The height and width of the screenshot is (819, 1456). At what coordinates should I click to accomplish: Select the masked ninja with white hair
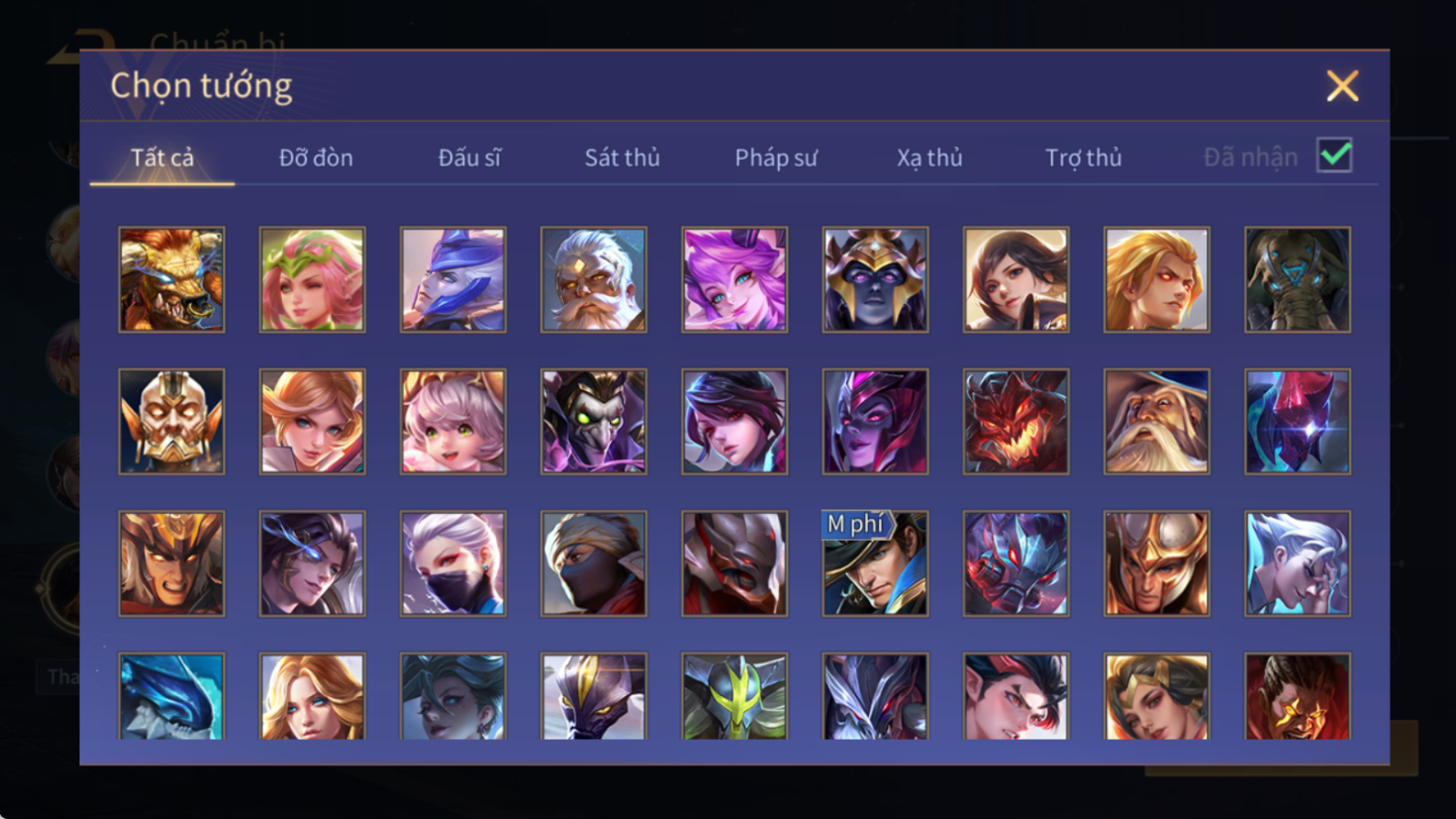coord(452,563)
